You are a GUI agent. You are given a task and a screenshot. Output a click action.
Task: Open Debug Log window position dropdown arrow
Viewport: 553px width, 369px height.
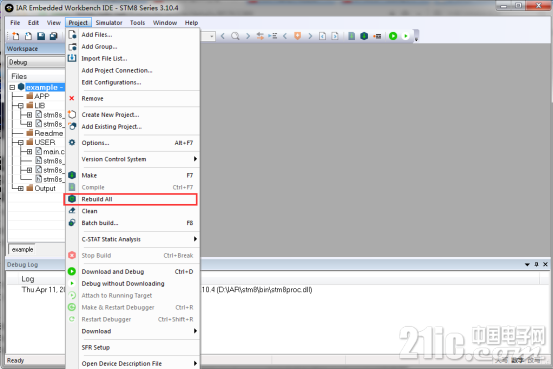pyautogui.click(x=527, y=264)
